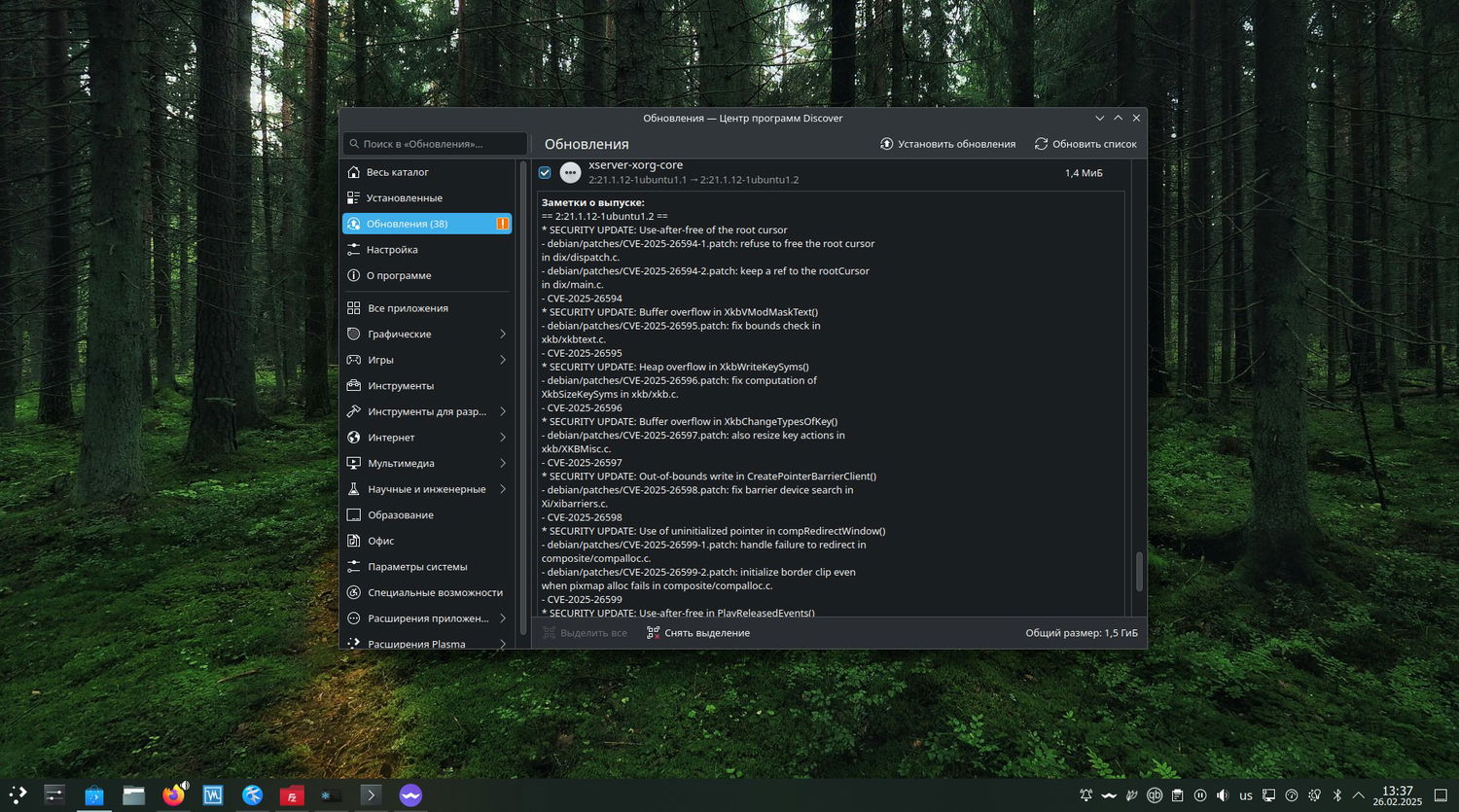Focus the search field «Поиск в Обновления»
This screenshot has width=1459, height=812.
(435, 144)
